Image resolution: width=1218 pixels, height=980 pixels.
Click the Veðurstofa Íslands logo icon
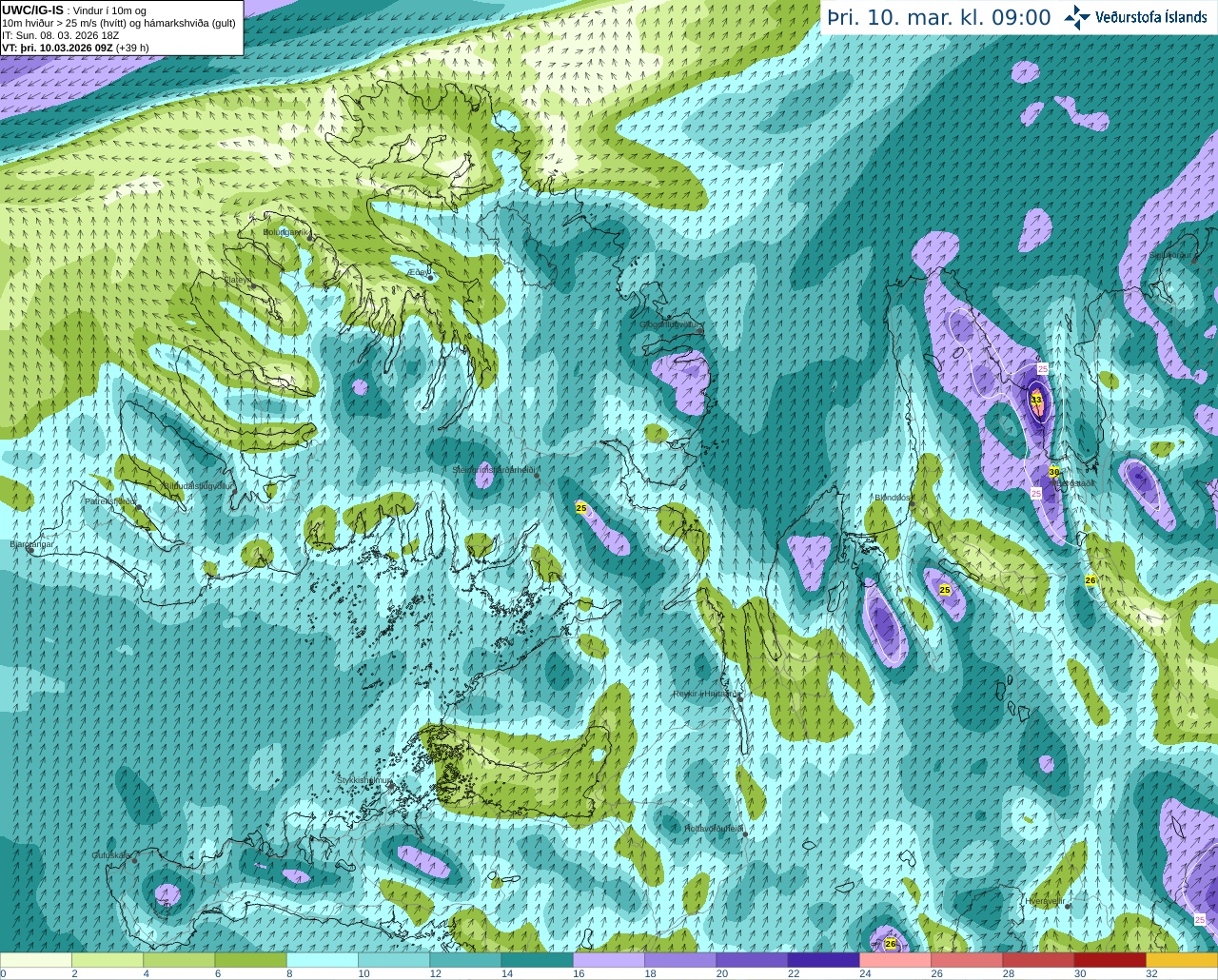pos(1077,17)
